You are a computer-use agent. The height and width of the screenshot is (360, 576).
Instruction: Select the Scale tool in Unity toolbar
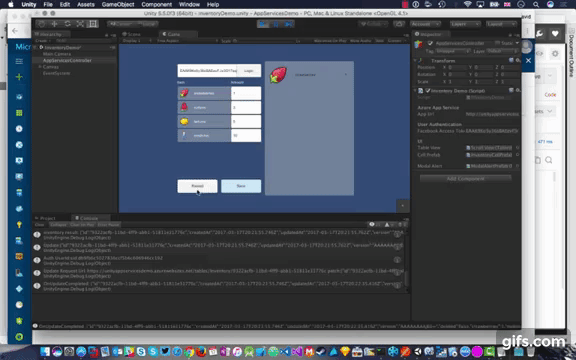[80, 24]
